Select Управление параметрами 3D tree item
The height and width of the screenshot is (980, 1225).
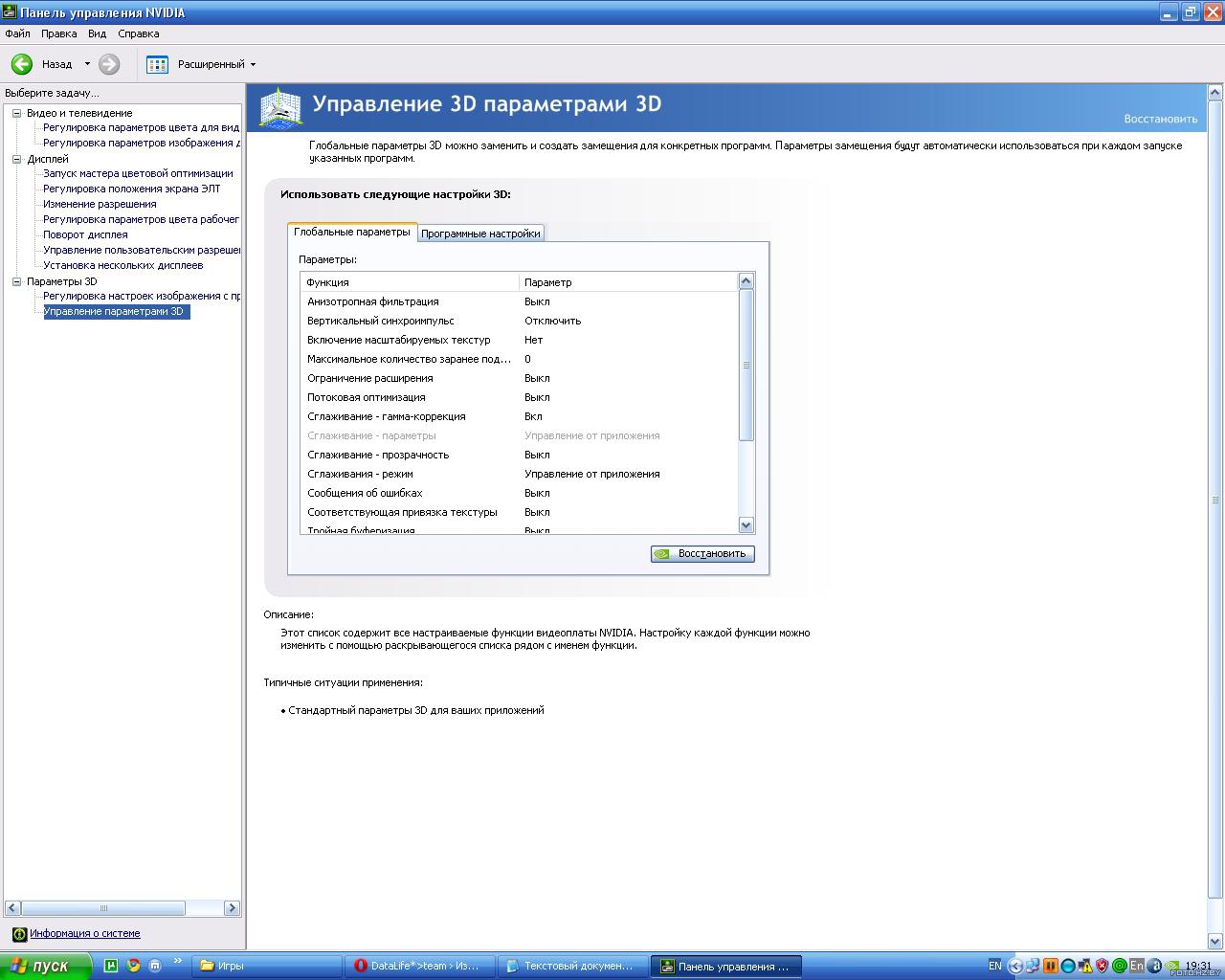[117, 311]
